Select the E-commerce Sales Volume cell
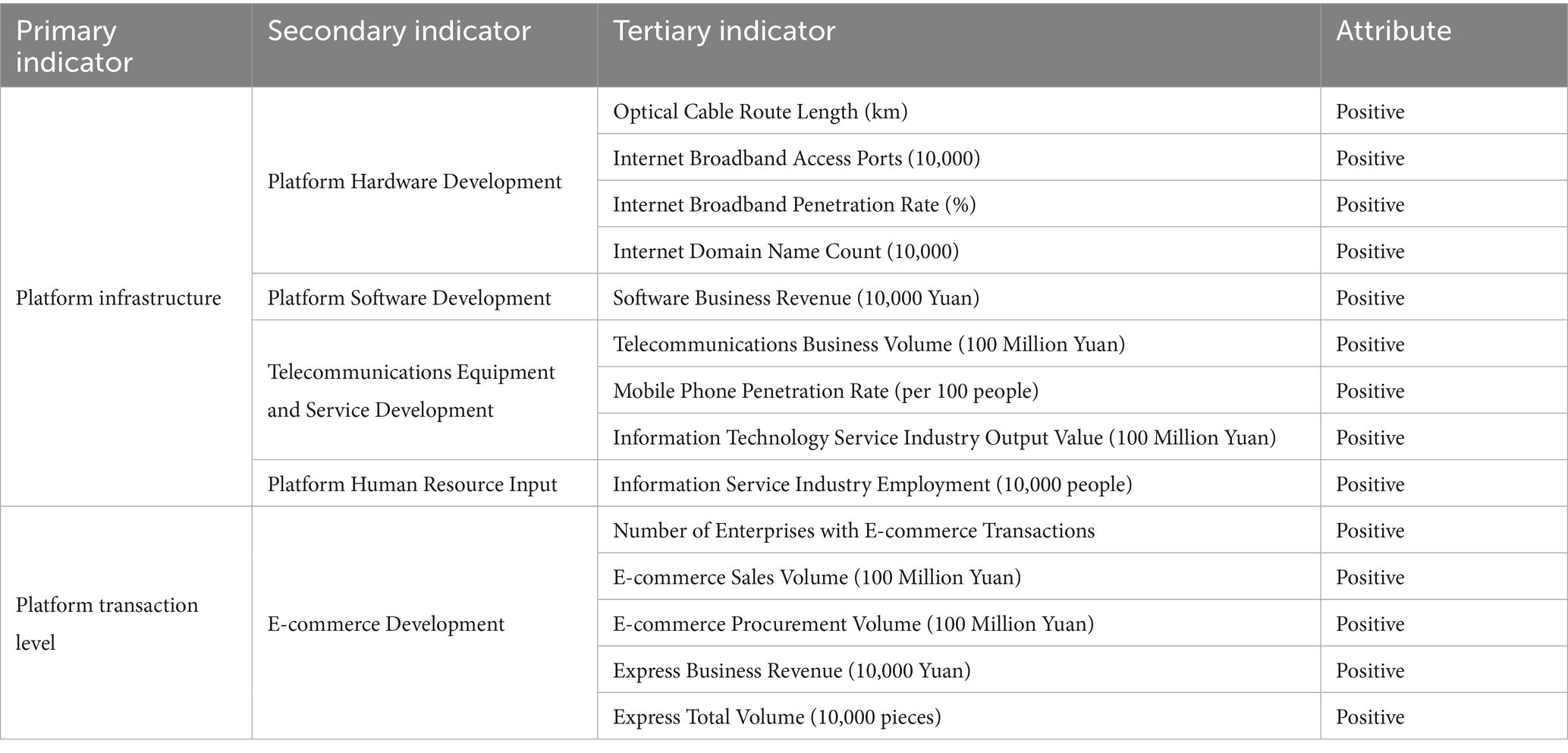 [x=817, y=578]
